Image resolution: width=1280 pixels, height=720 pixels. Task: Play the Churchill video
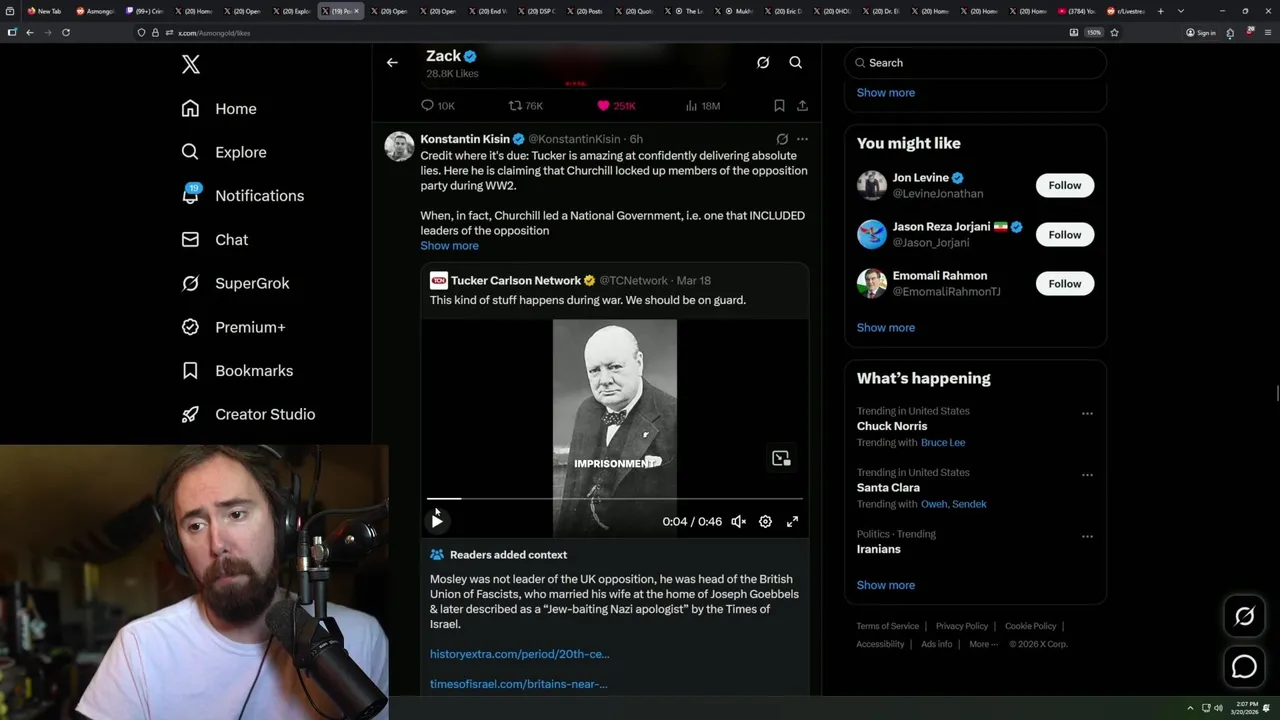coord(437,521)
